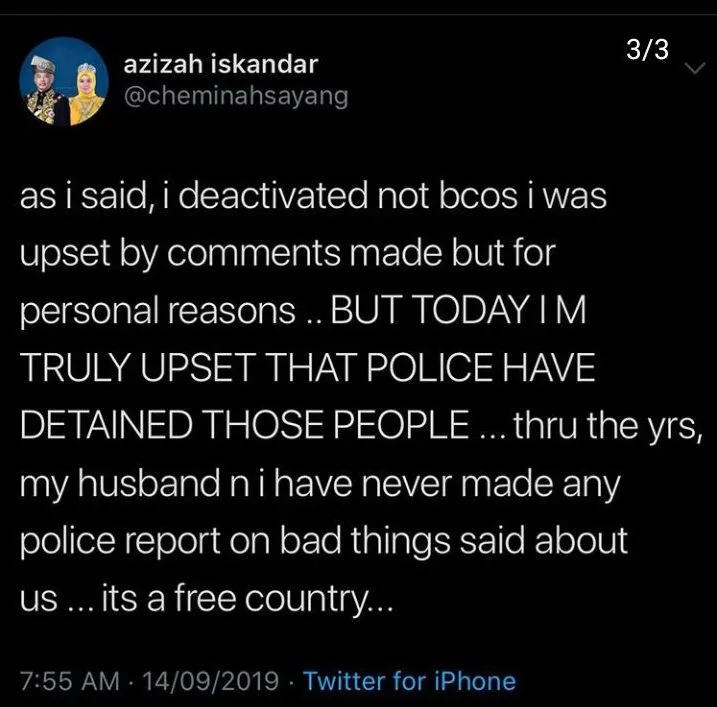Screen dimensions: 717x707
Task: Open the @cheminahsayang handle
Action: point(235,98)
